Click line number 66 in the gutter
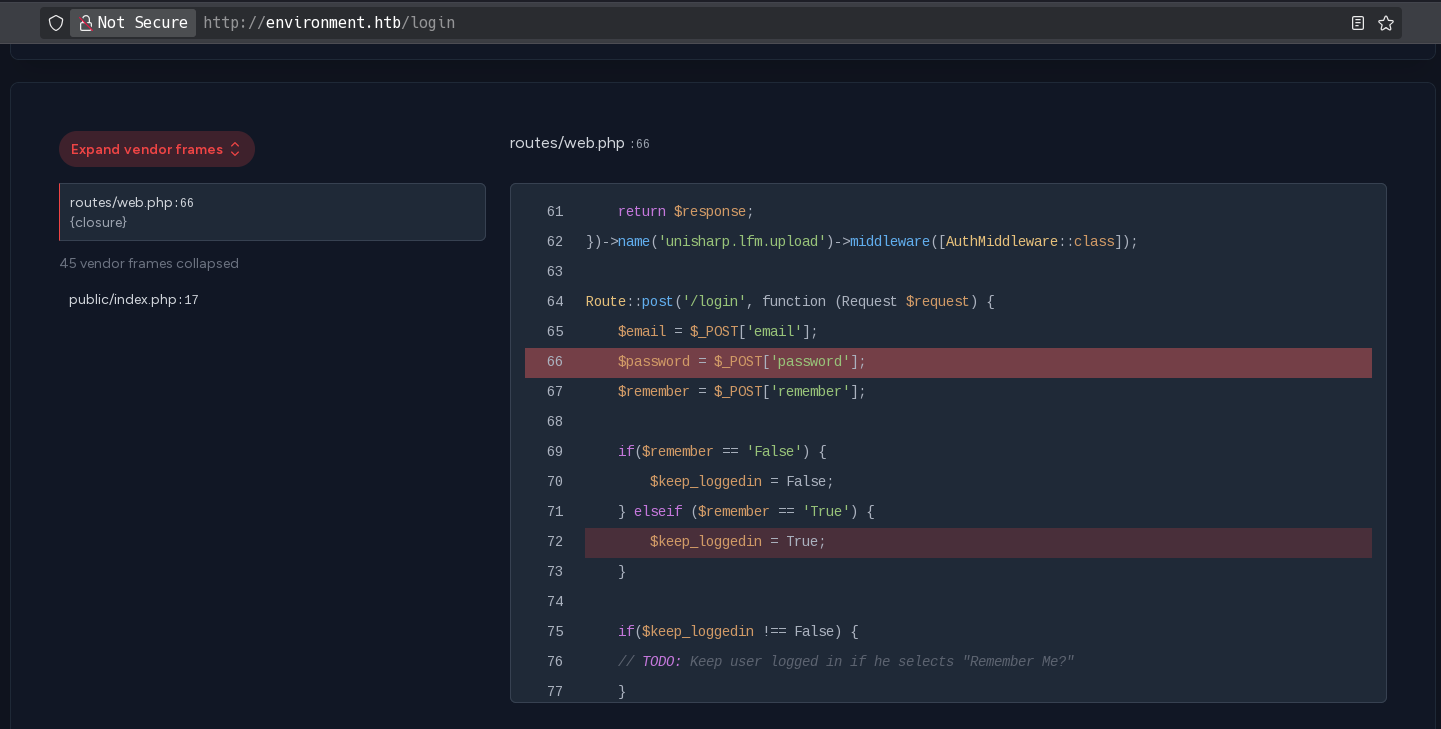 click(x=555, y=362)
